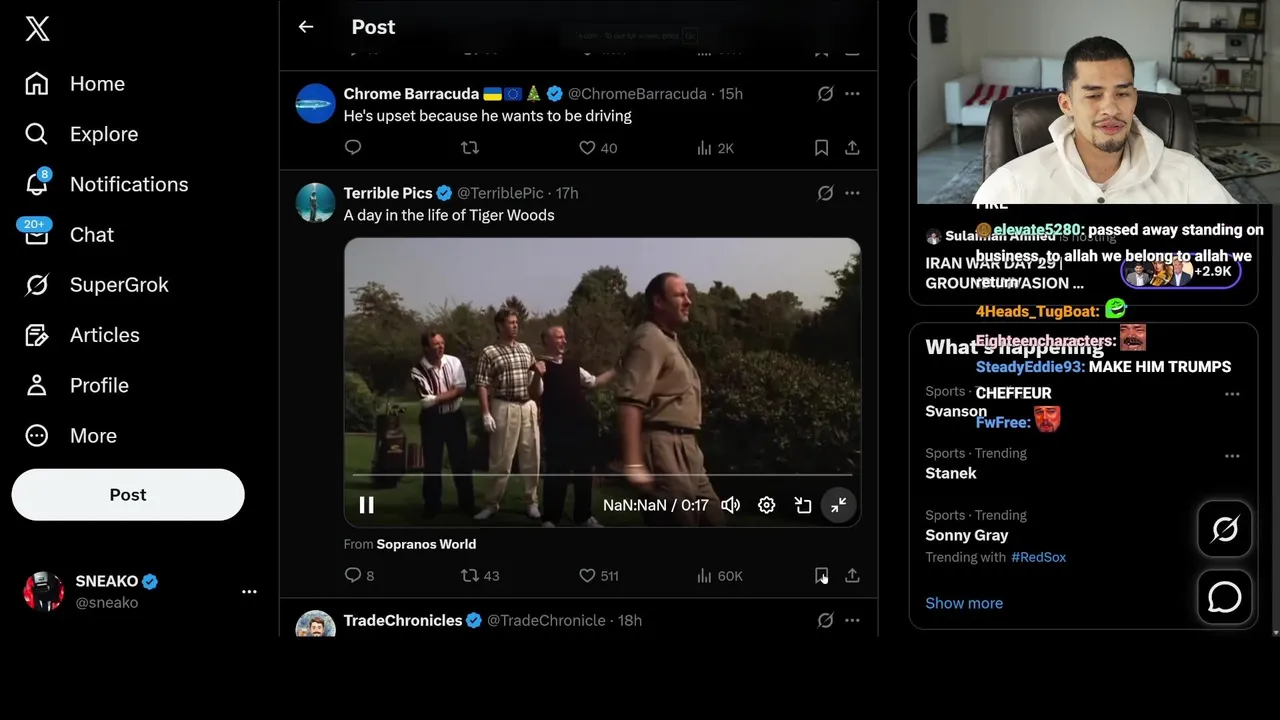
Task: Open floating chat messages button
Action: click(1225, 597)
